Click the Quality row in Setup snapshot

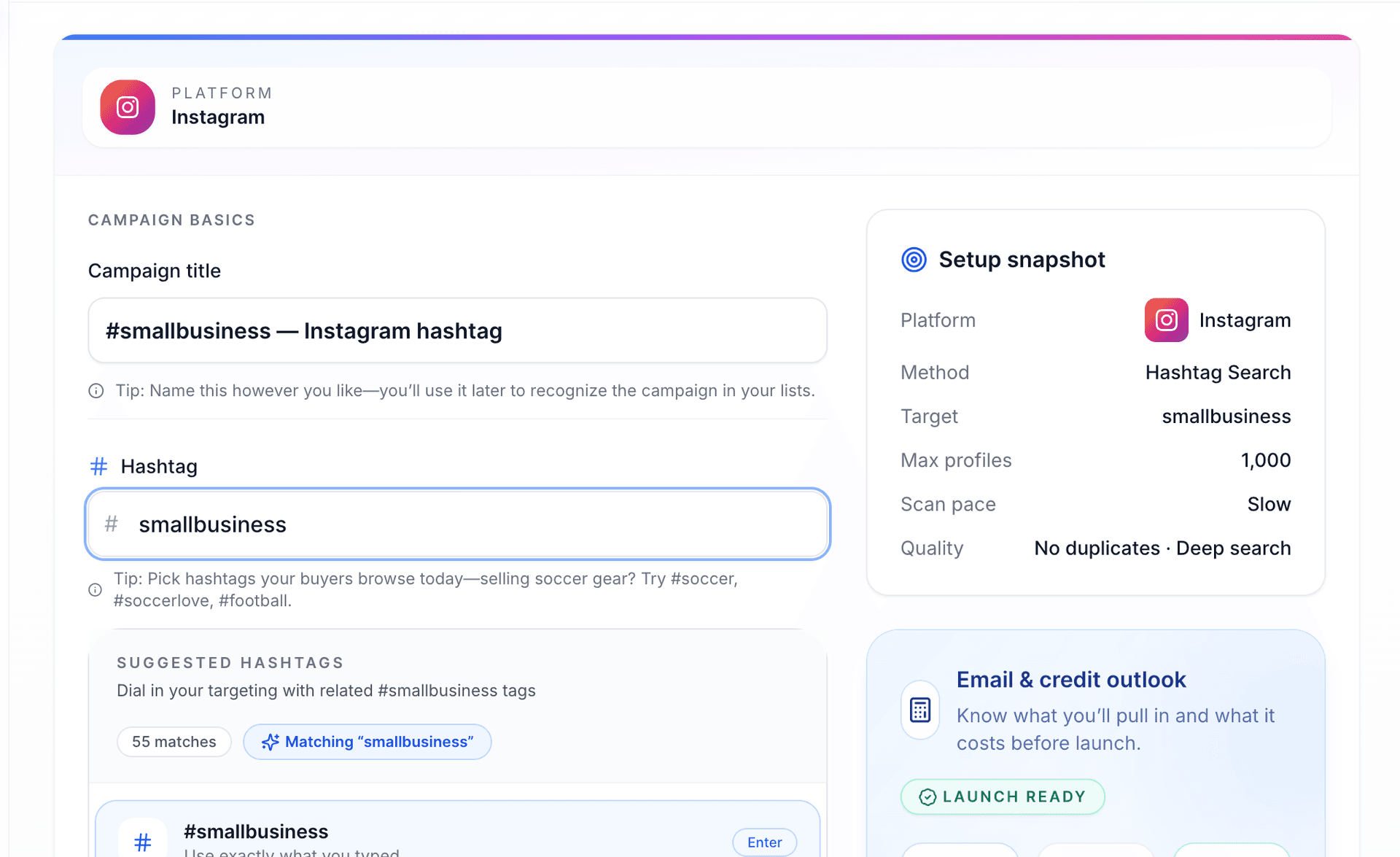click(x=1094, y=548)
